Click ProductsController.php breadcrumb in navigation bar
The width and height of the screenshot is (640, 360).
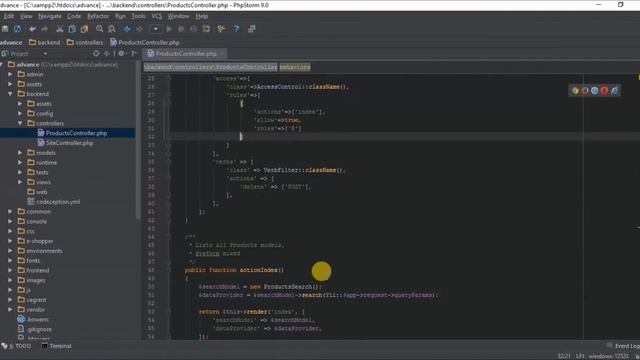[145, 42]
